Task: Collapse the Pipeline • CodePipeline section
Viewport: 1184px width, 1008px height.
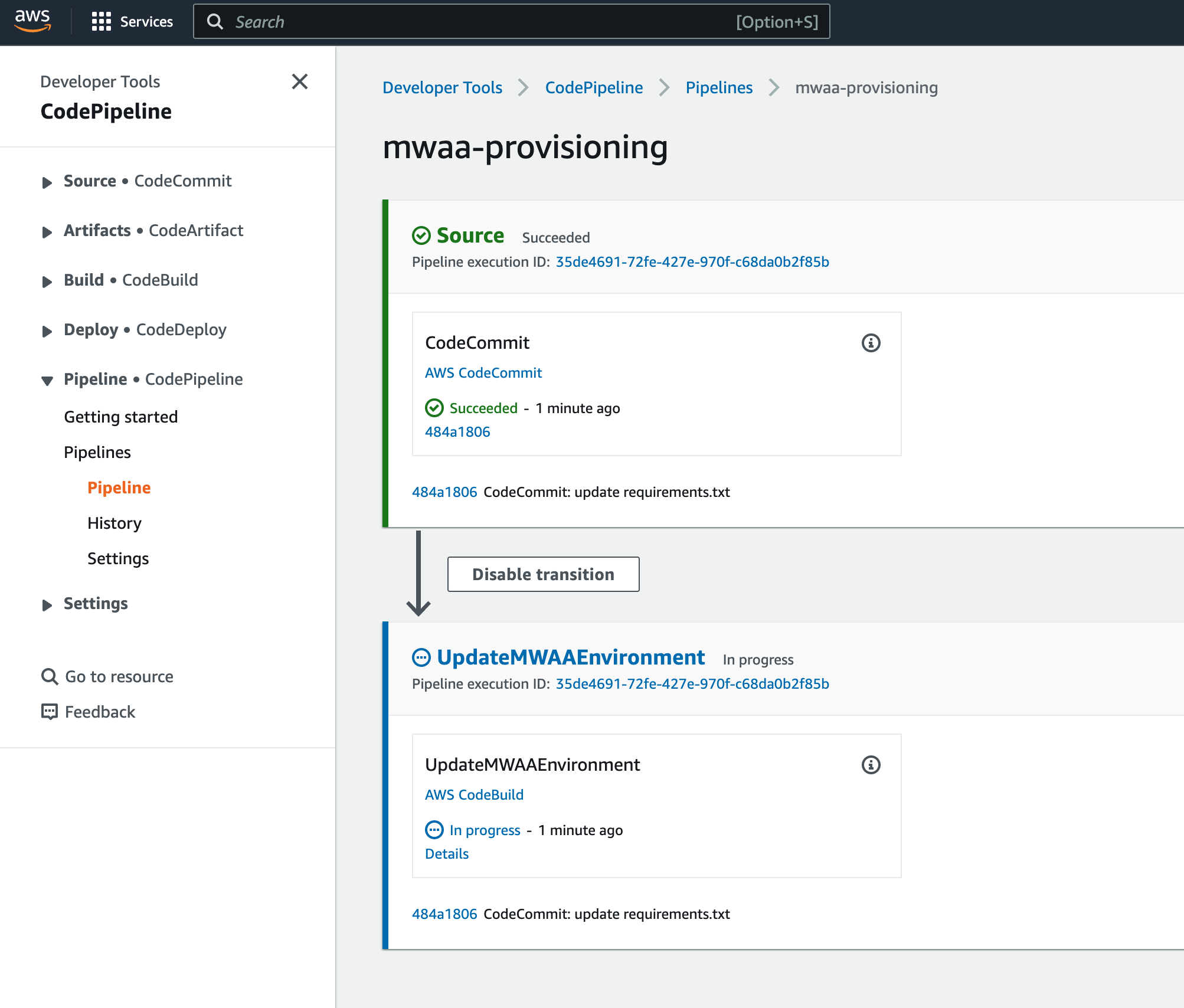Action: (47, 381)
